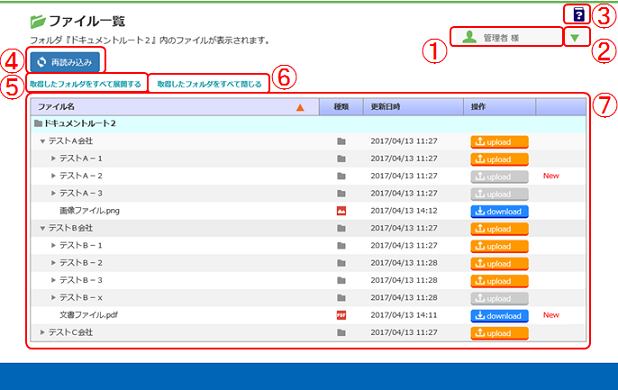
Task: Click upload button for テストA会社
Action: [499, 142]
